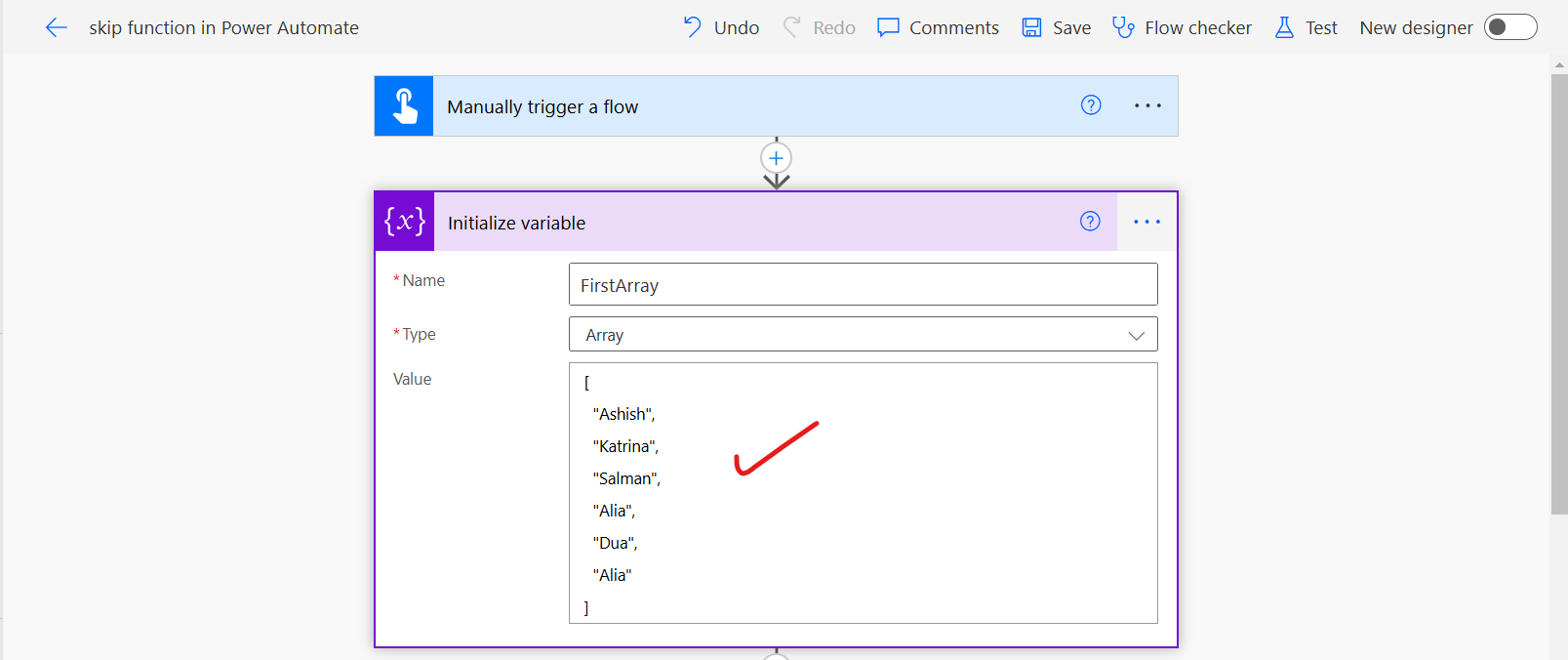
Task: Insert a new step with plus button
Action: [776, 158]
